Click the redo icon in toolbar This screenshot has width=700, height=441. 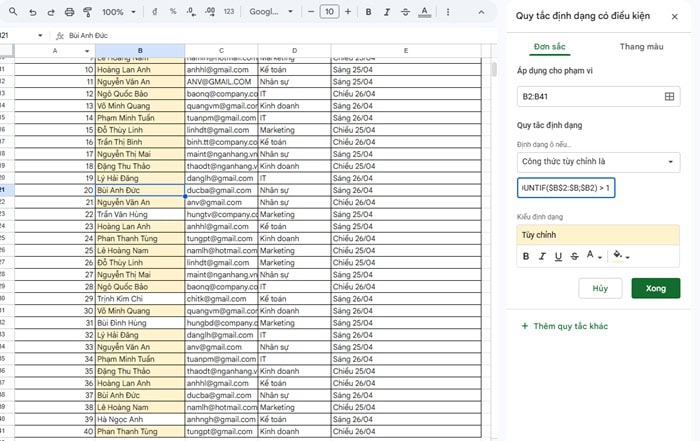tap(51, 12)
